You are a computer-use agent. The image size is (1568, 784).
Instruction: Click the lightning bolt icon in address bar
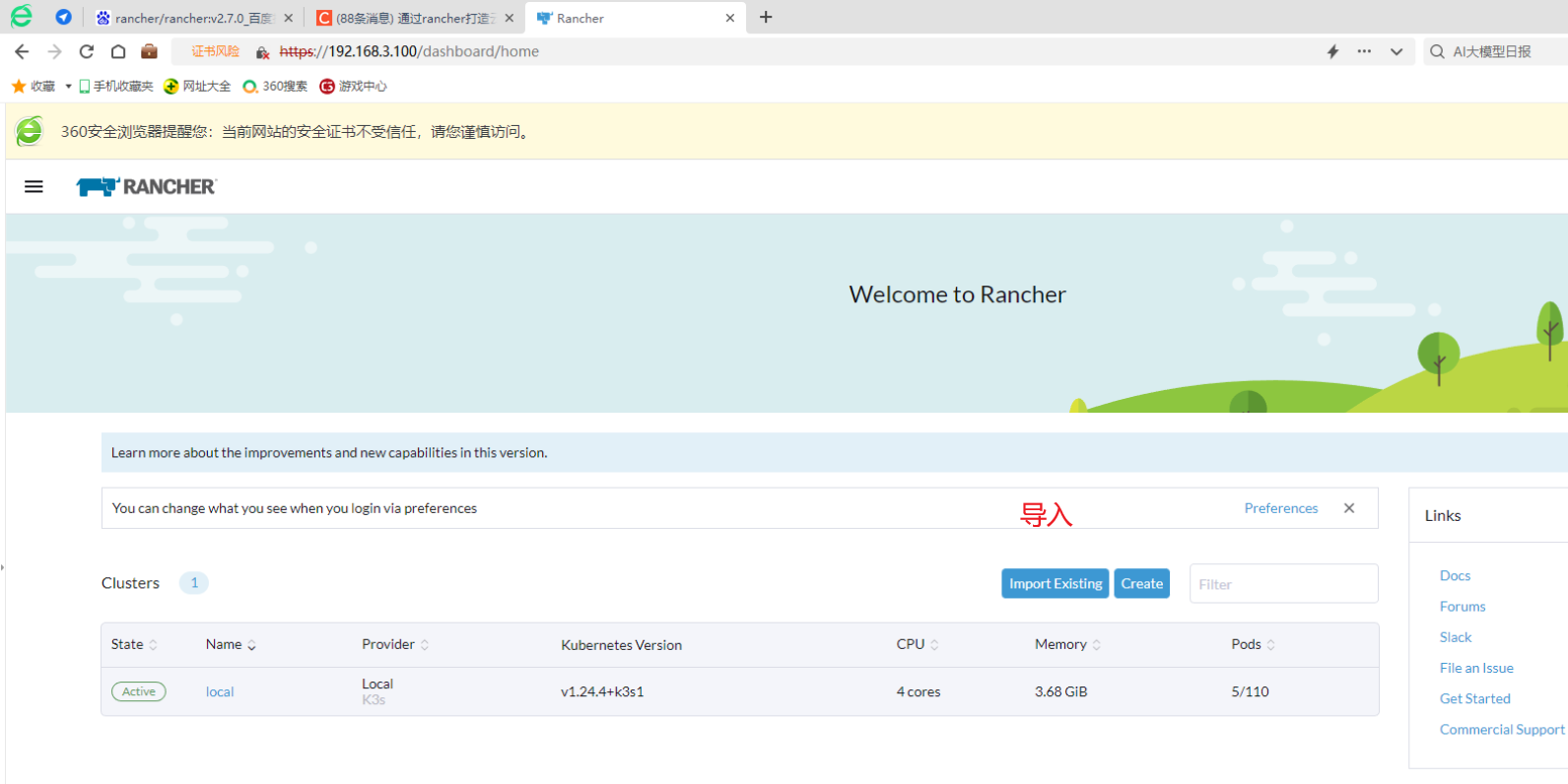pos(1332,51)
